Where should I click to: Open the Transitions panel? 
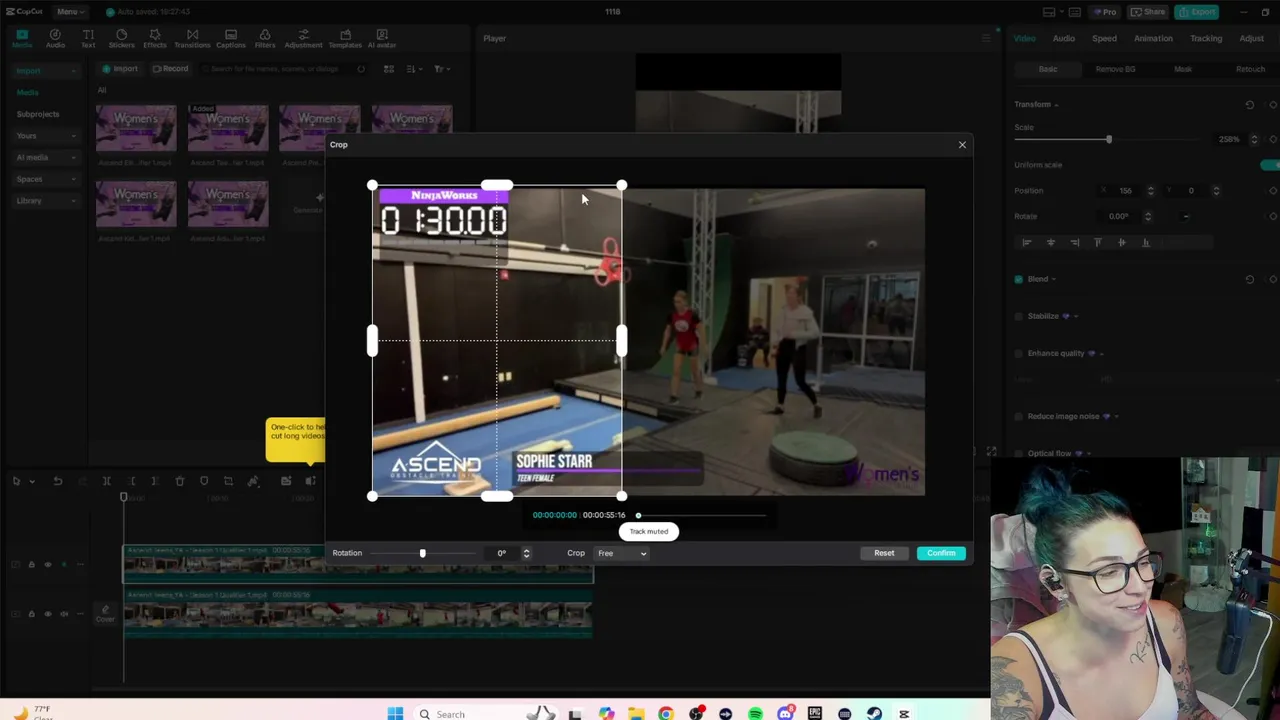[x=192, y=38]
